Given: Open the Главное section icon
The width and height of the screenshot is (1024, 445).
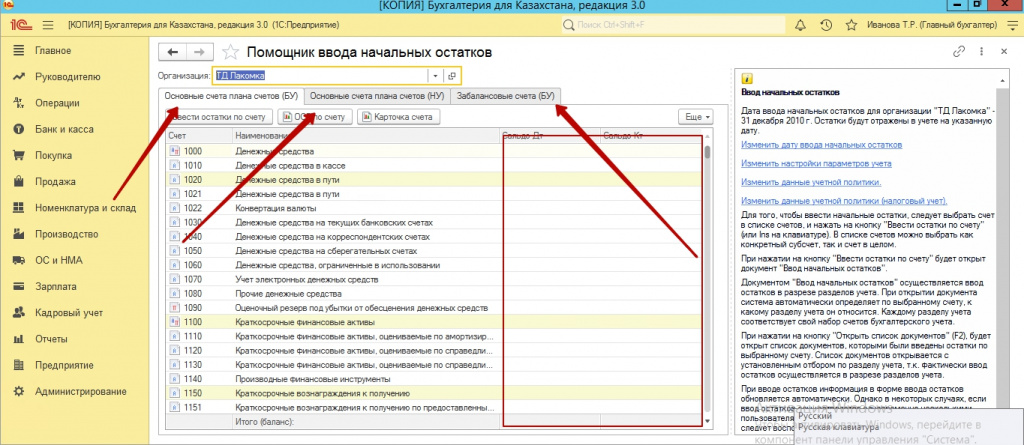Looking at the screenshot, I should tap(18, 50).
